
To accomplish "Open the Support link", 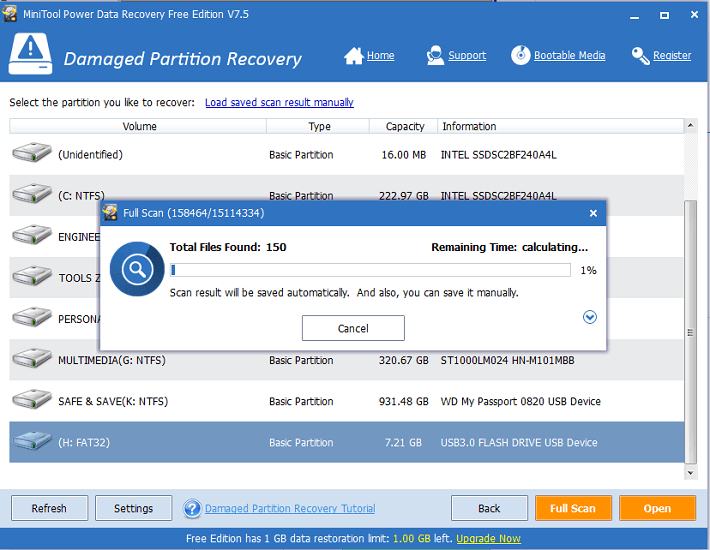I will [x=467, y=55].
